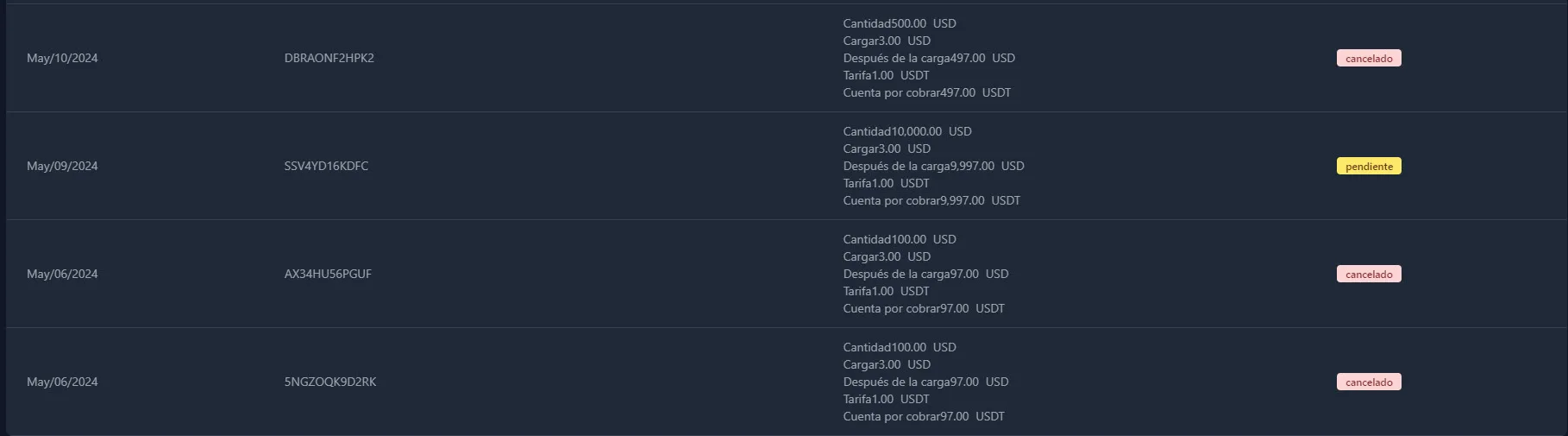
Task: Click the date in the 5NGZOQK9D2RK row
Action: 62,382
